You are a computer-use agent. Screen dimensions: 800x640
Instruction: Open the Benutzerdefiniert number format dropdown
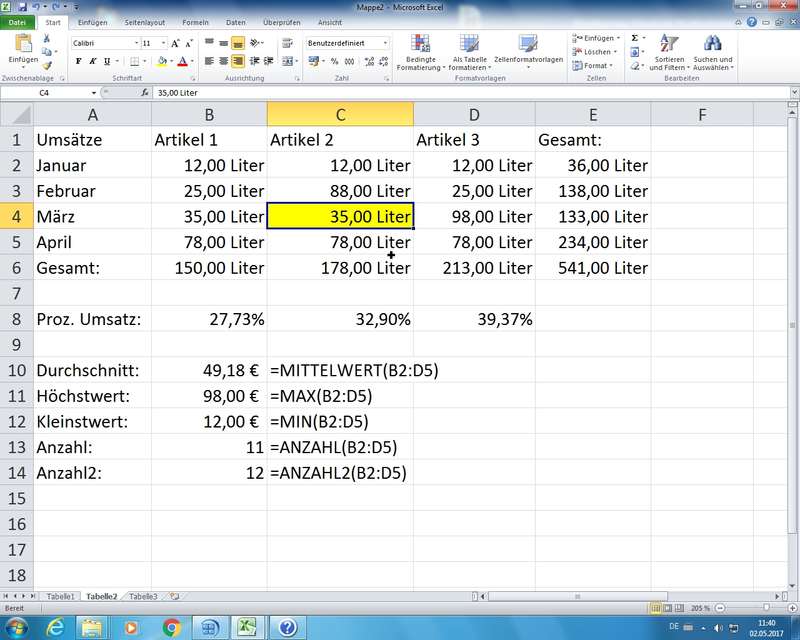385,43
